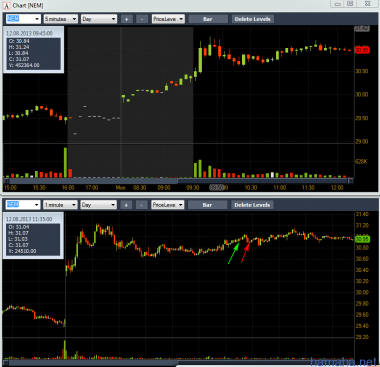
Task: Click the minus zoom button in the 1 minute chart
Action: click(x=141, y=205)
